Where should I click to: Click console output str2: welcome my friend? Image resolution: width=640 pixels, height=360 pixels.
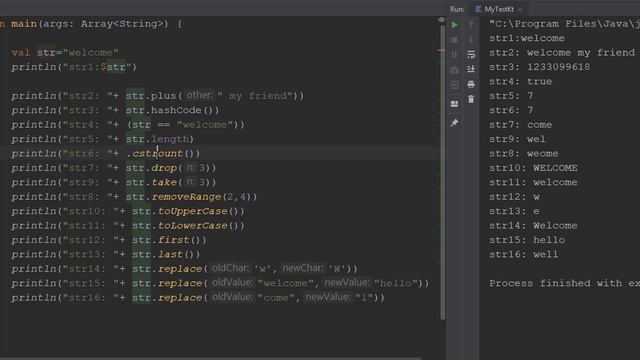(562, 53)
